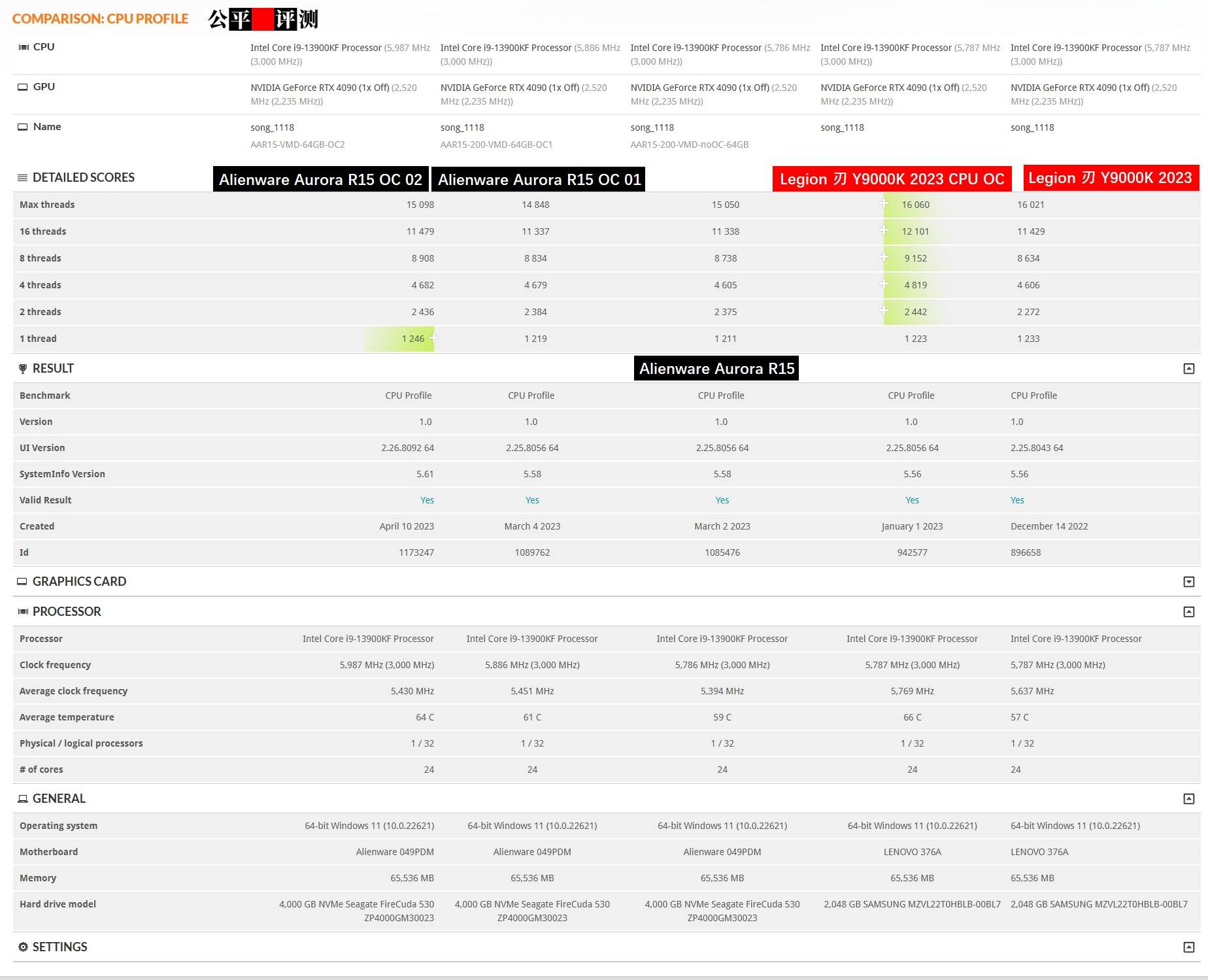
Task: Click the 2 threads score 2 442
Action: point(915,312)
